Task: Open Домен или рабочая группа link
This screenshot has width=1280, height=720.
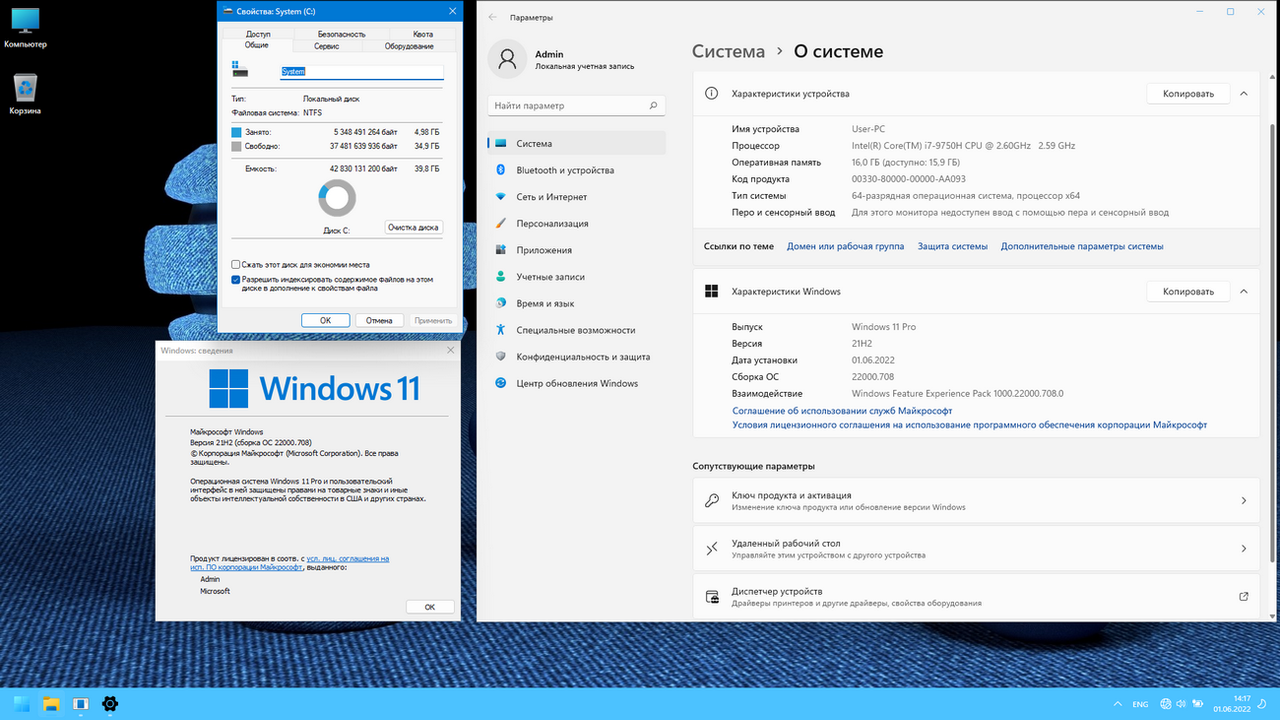Action: [845, 246]
